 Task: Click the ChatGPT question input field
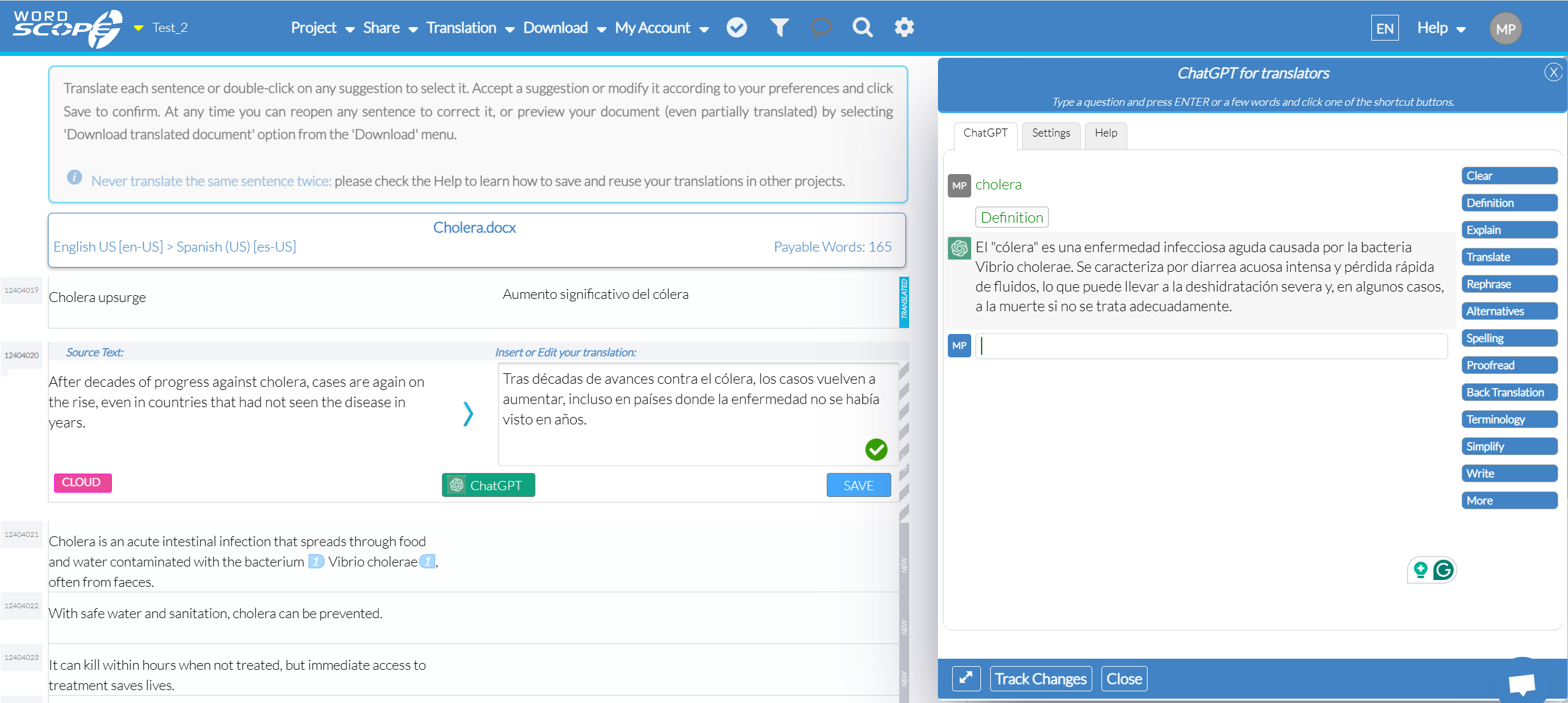point(1211,346)
